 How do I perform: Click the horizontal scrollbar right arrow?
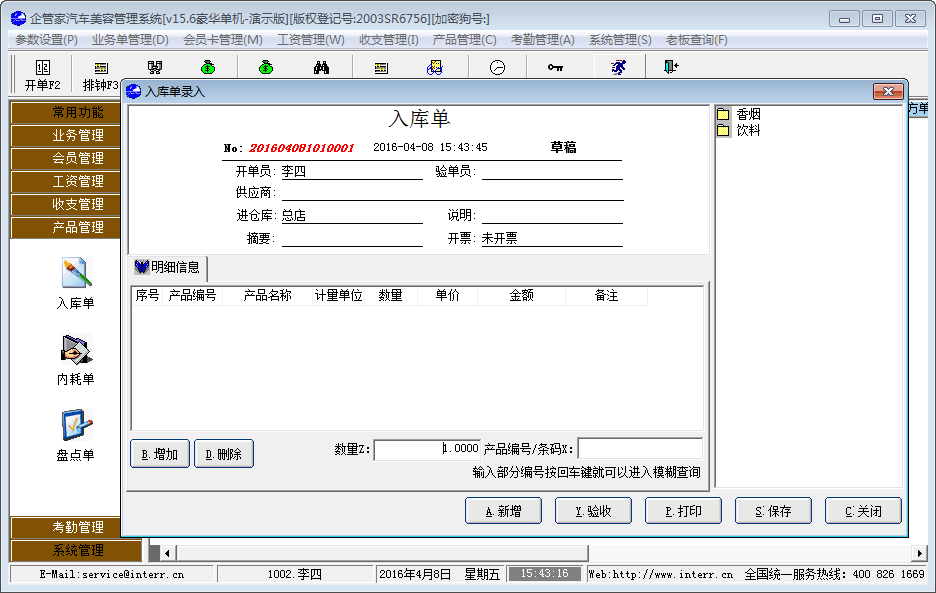919,553
